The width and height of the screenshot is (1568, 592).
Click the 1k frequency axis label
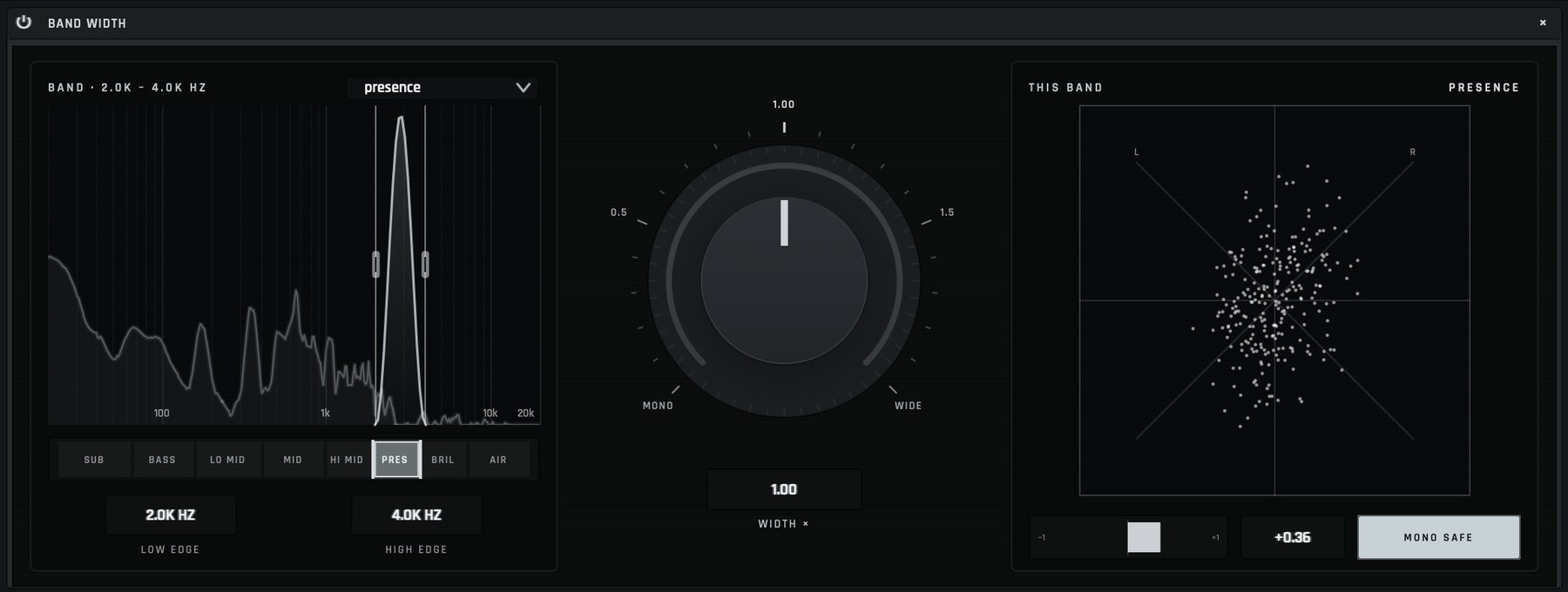(325, 414)
